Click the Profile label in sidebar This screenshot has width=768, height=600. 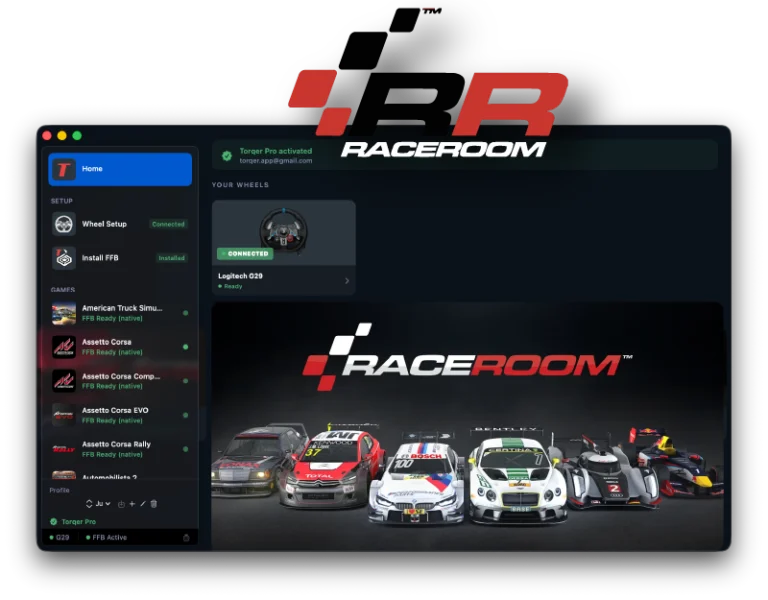59,490
